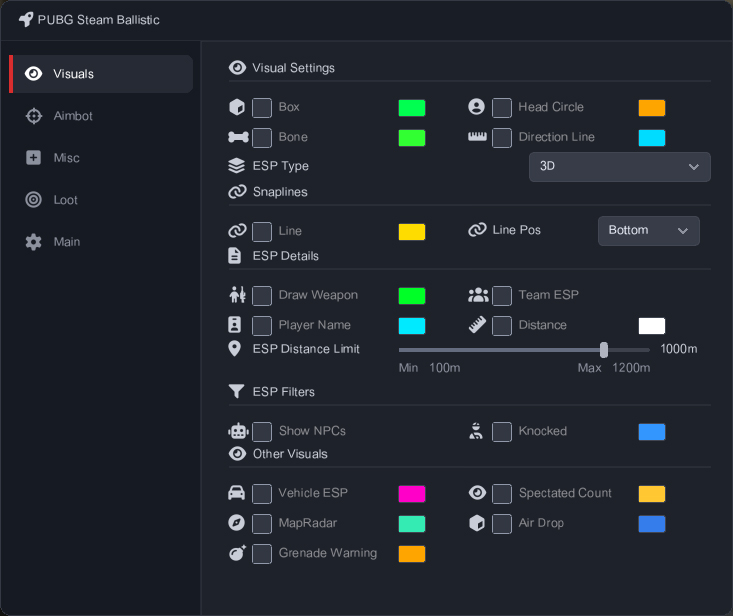Open the blue swatch for Knocked
733x616 pixels.
pyautogui.click(x=652, y=432)
